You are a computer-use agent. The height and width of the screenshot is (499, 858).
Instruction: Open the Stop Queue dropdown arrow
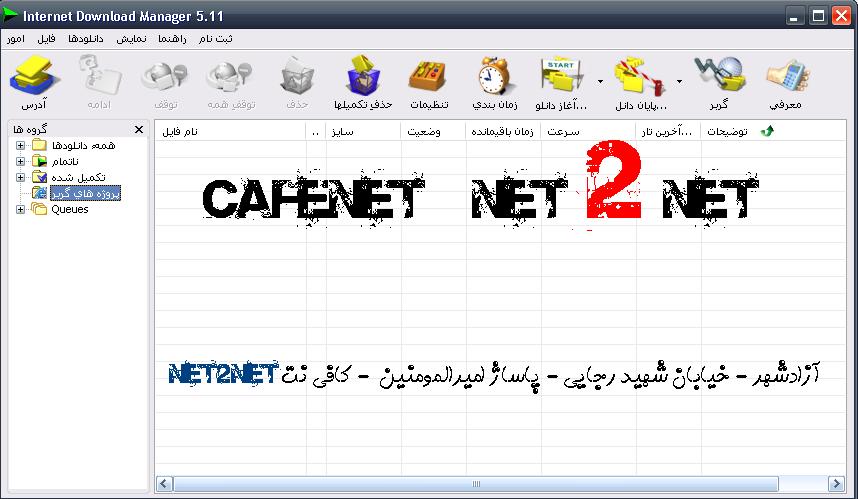click(x=679, y=82)
